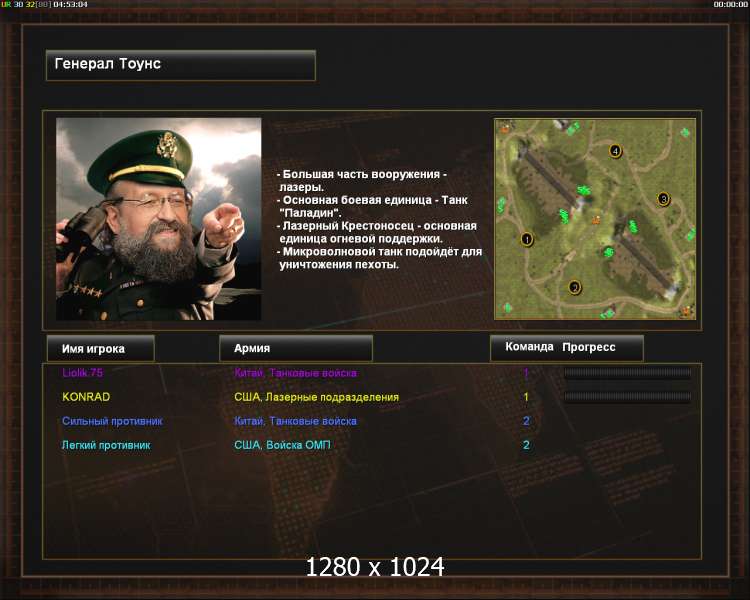The image size is (750, 600).
Task: Click the general's portrait image
Action: click(x=159, y=219)
